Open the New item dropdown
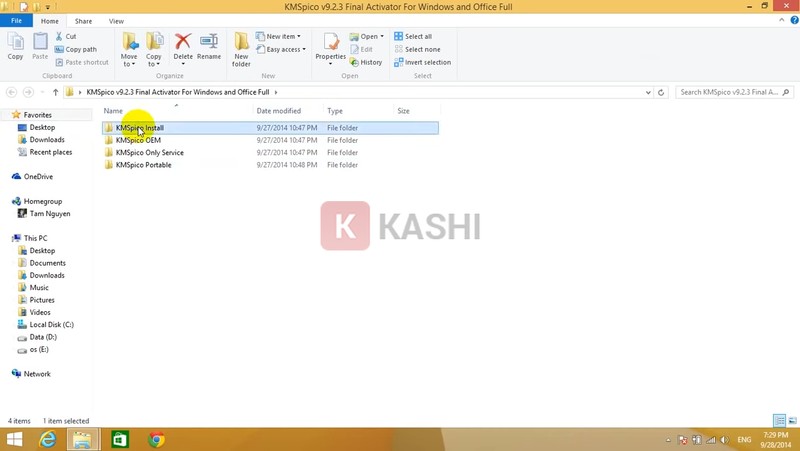800x451 pixels. tap(278, 36)
